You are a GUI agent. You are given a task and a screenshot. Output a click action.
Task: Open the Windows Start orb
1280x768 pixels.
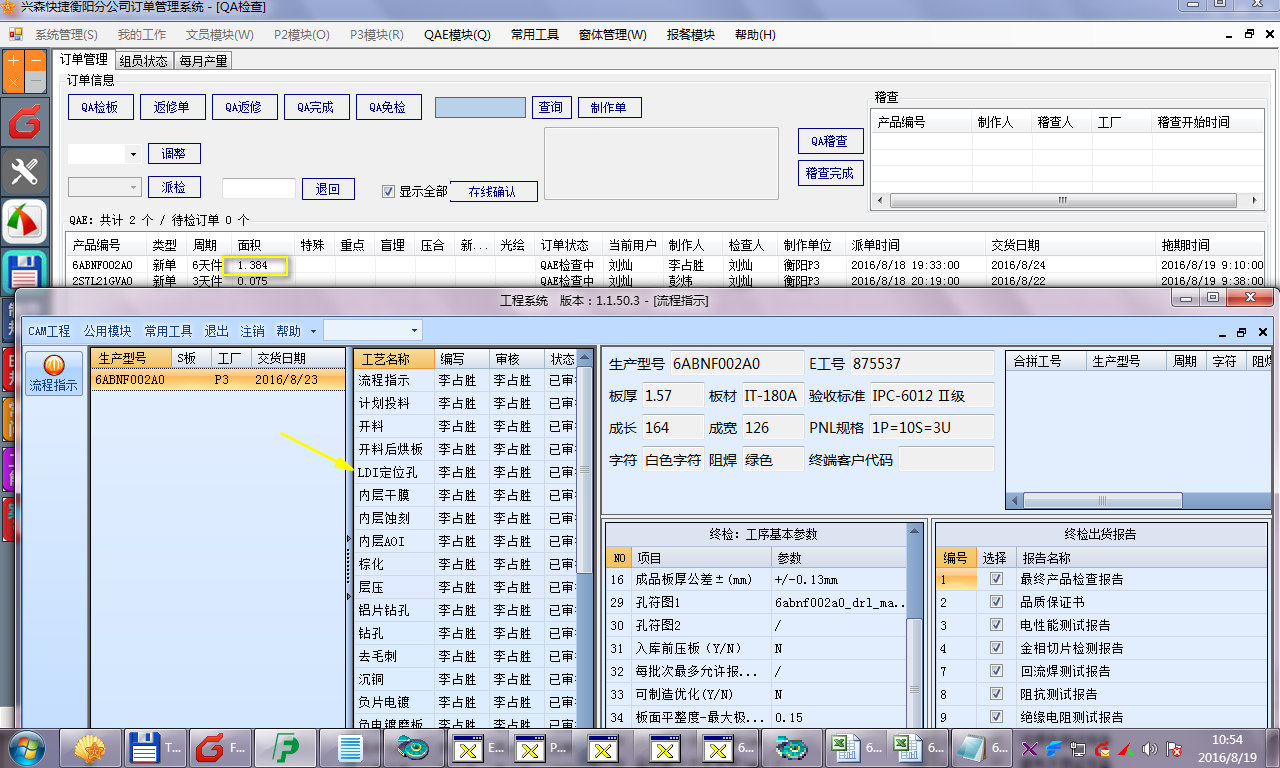point(26,747)
